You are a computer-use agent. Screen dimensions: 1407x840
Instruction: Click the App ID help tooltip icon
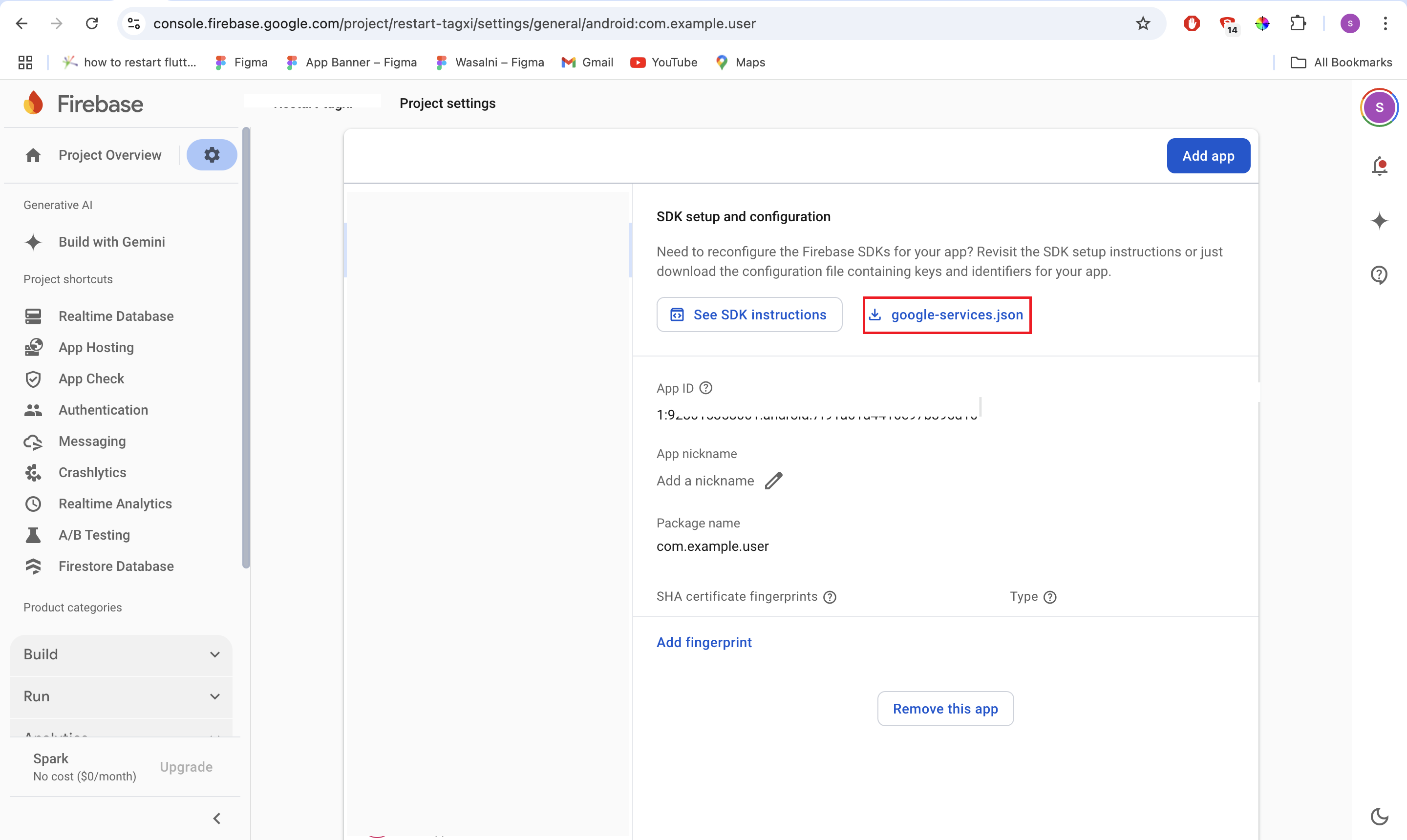tap(705, 388)
